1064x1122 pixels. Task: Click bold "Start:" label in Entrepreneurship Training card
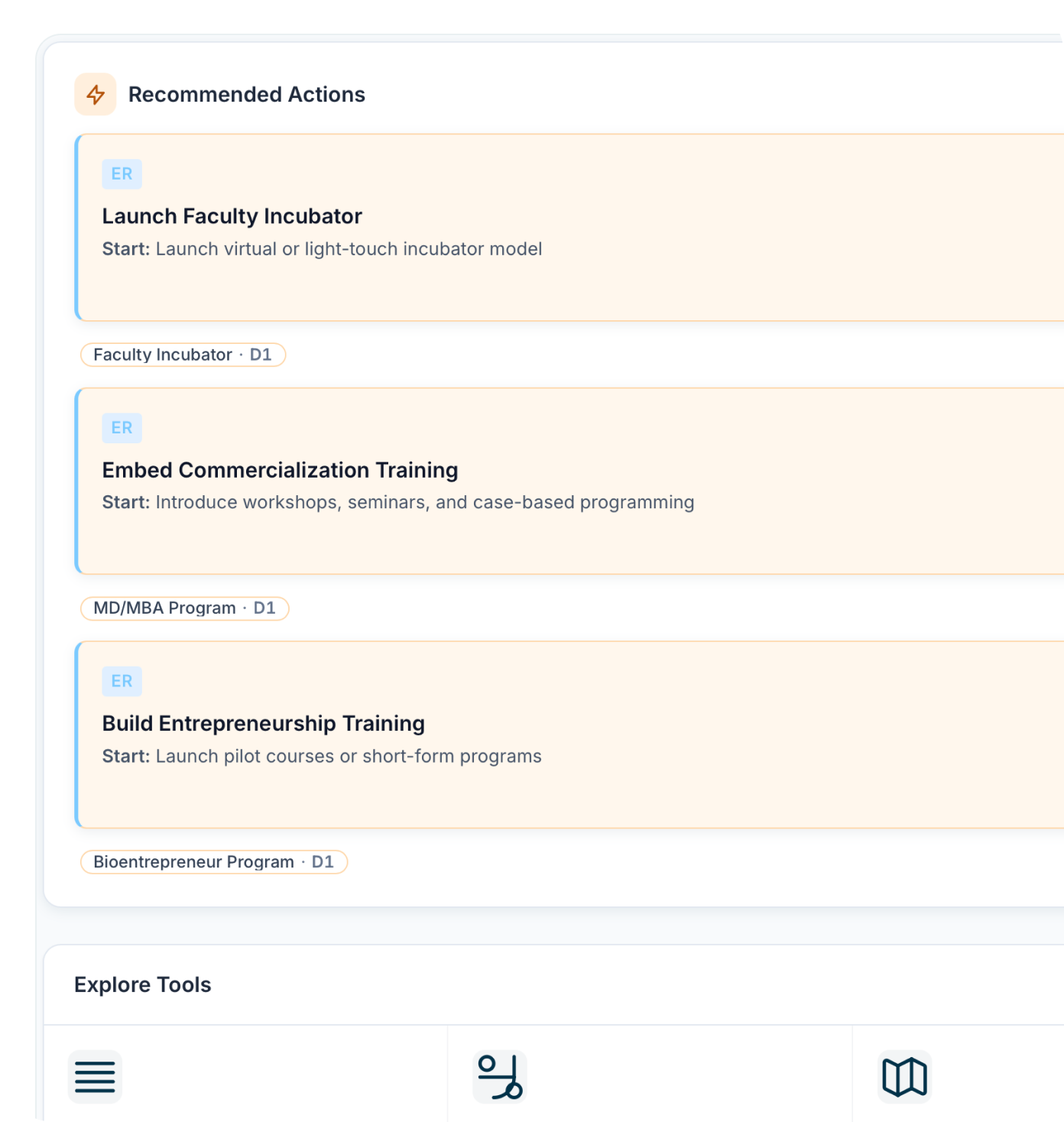[126, 757]
